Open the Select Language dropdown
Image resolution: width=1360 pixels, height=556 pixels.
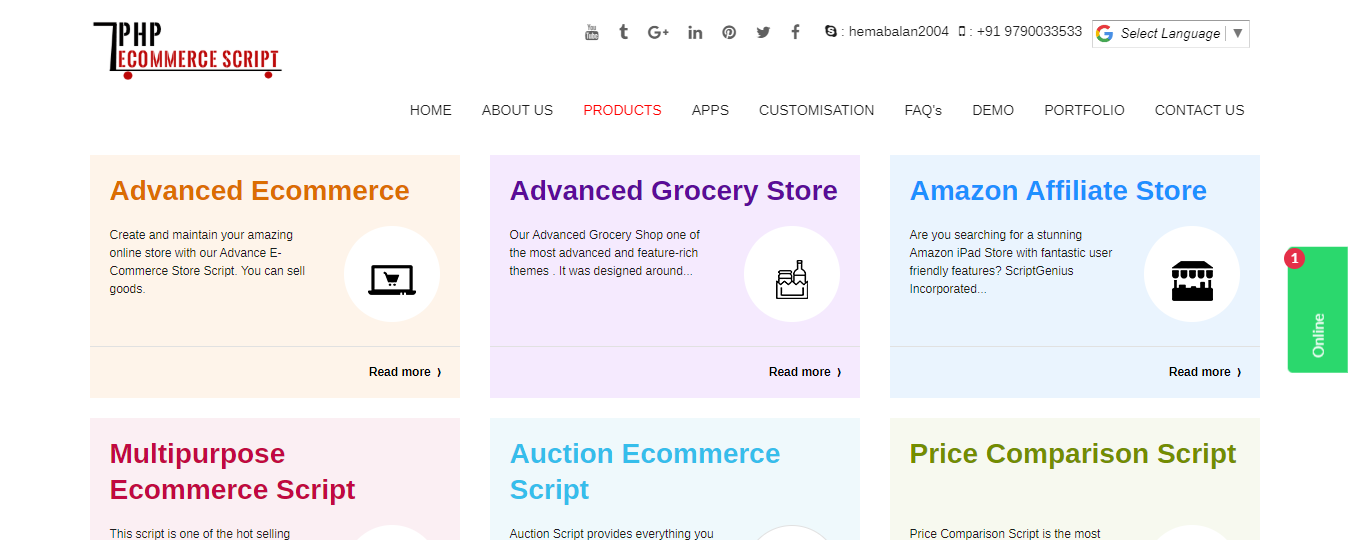coord(1170,34)
